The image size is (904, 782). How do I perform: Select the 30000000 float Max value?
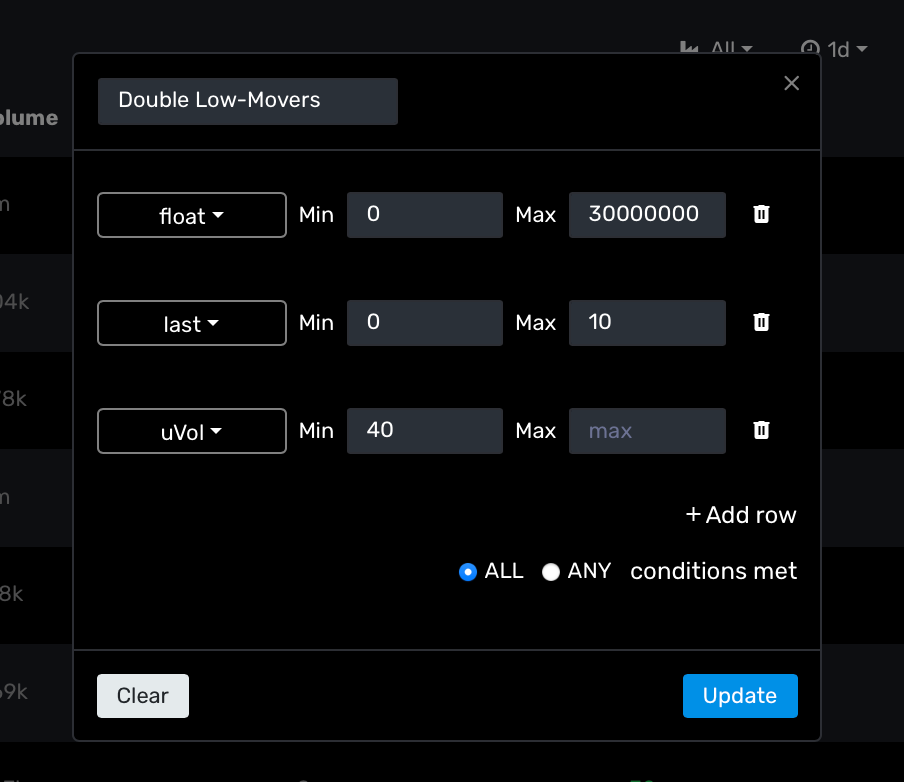pyautogui.click(x=647, y=214)
